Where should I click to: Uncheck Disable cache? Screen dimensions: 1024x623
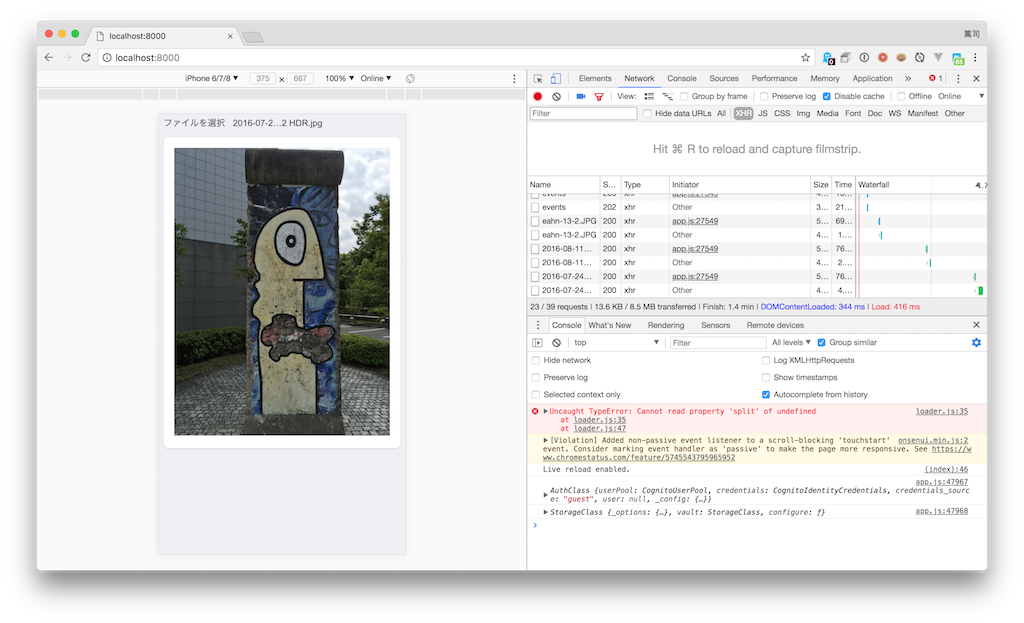click(827, 97)
